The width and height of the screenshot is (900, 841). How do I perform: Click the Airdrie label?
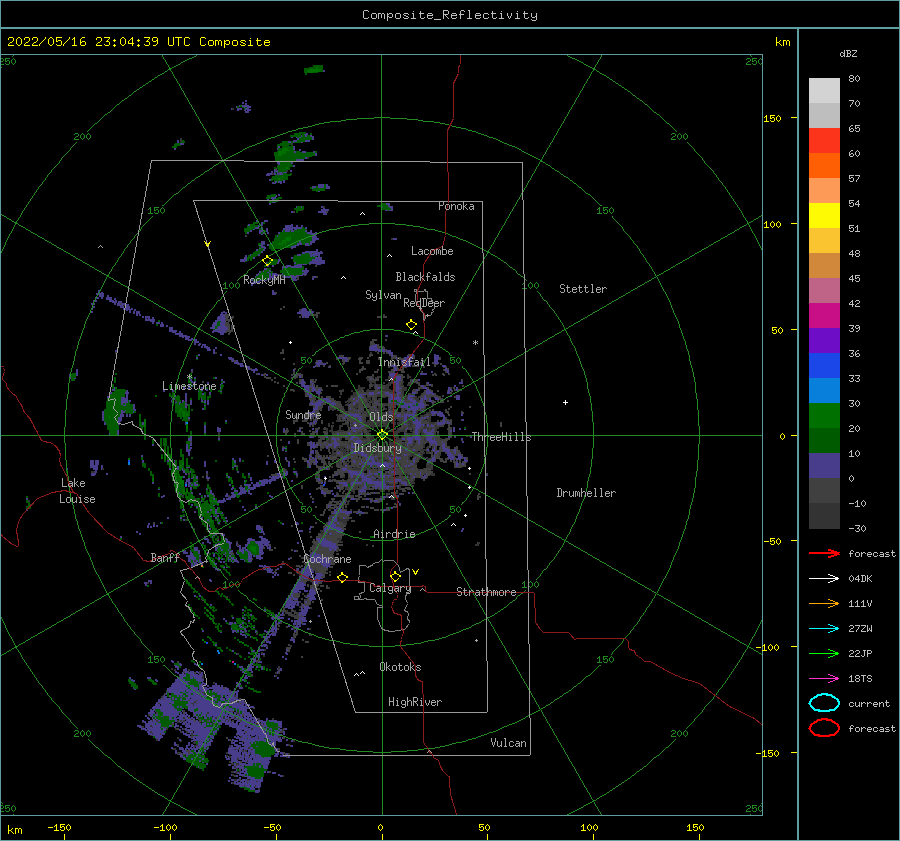394,534
